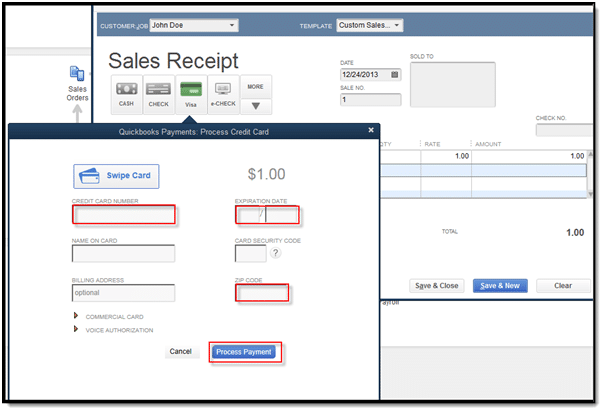Viewport: 606px width, 414px height.
Task: Click the Check No. field
Action: pyautogui.click(x=564, y=130)
